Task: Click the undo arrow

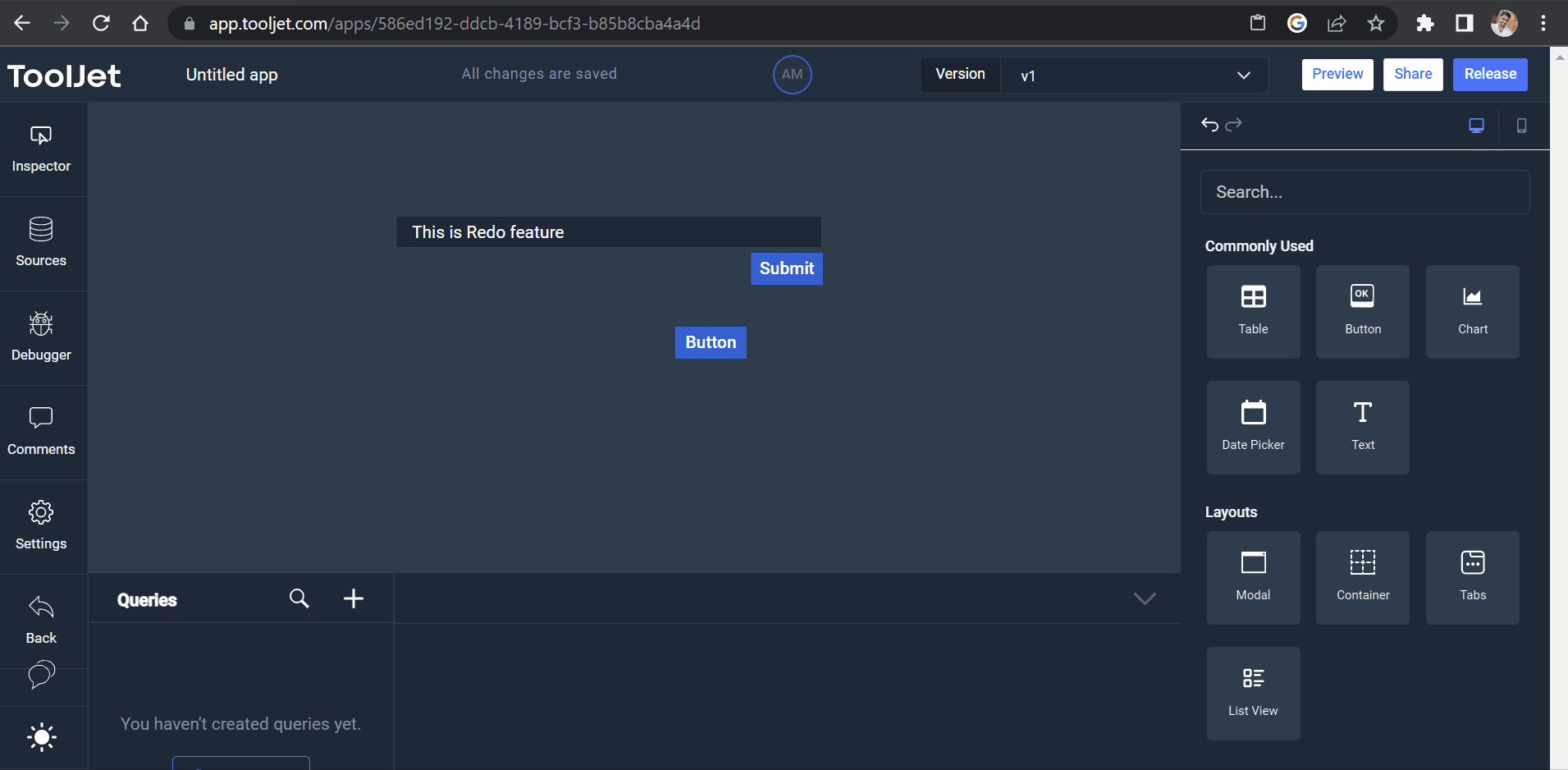Action: pos(1209,125)
